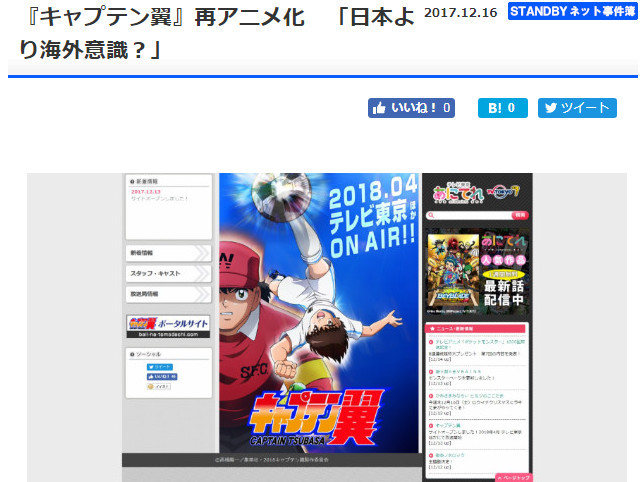Click the Hatena B! bookmark button
This screenshot has width=642, height=482.
pos(502,108)
